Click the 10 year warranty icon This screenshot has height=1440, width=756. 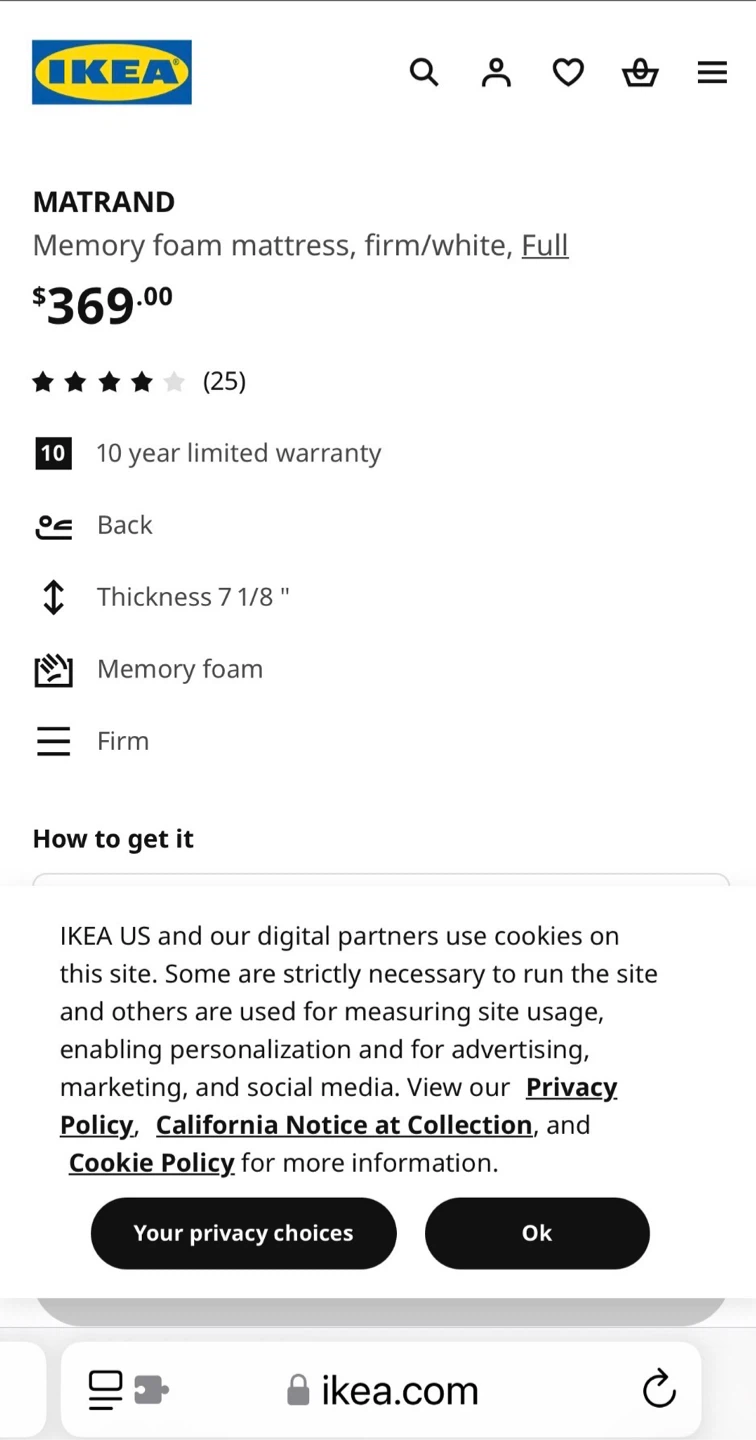click(x=53, y=453)
